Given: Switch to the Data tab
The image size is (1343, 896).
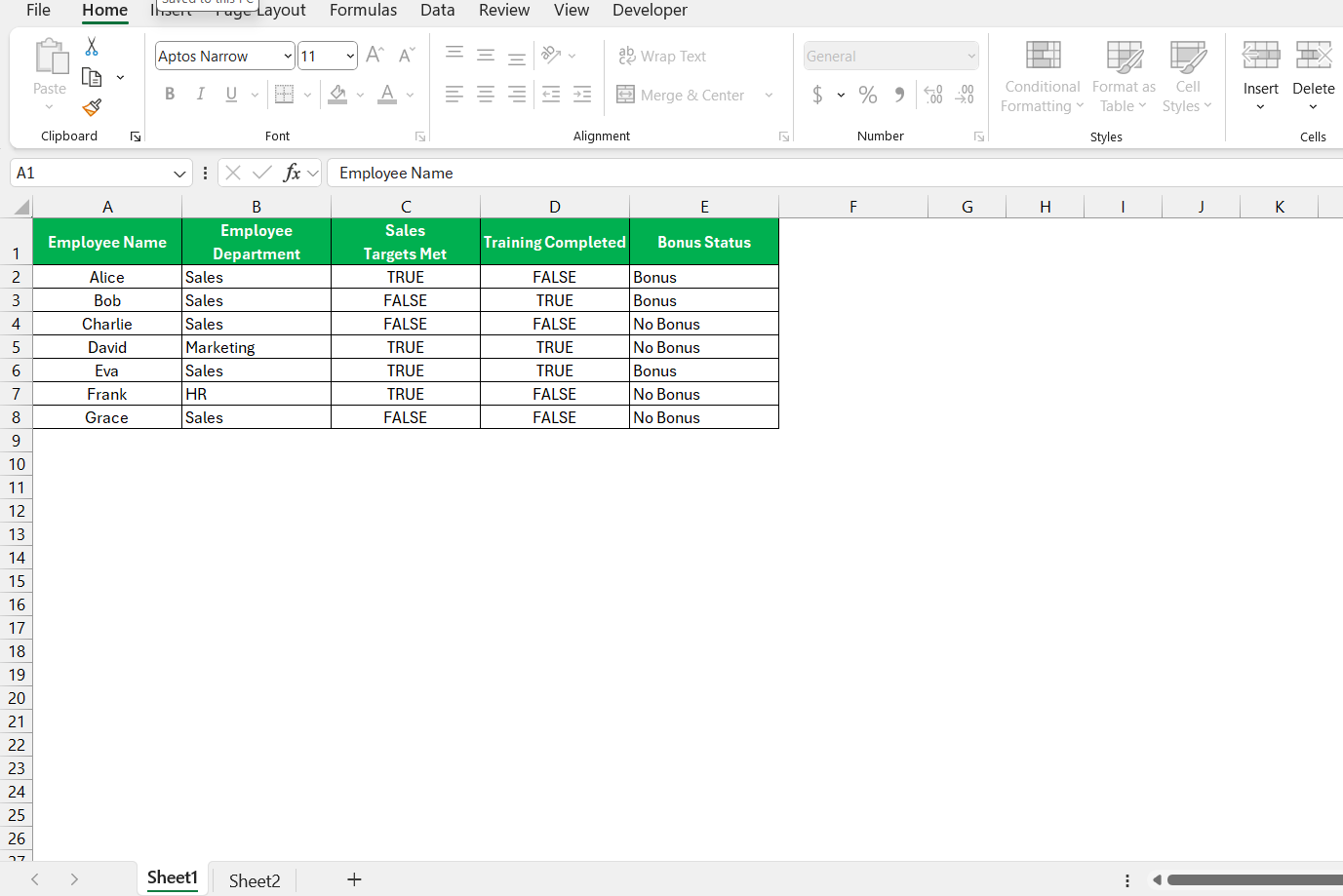Looking at the screenshot, I should point(437,10).
